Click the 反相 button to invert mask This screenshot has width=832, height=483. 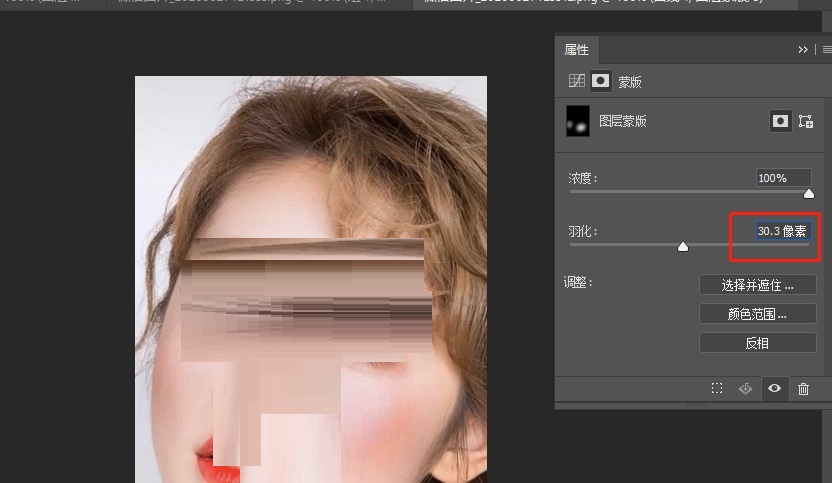757,343
